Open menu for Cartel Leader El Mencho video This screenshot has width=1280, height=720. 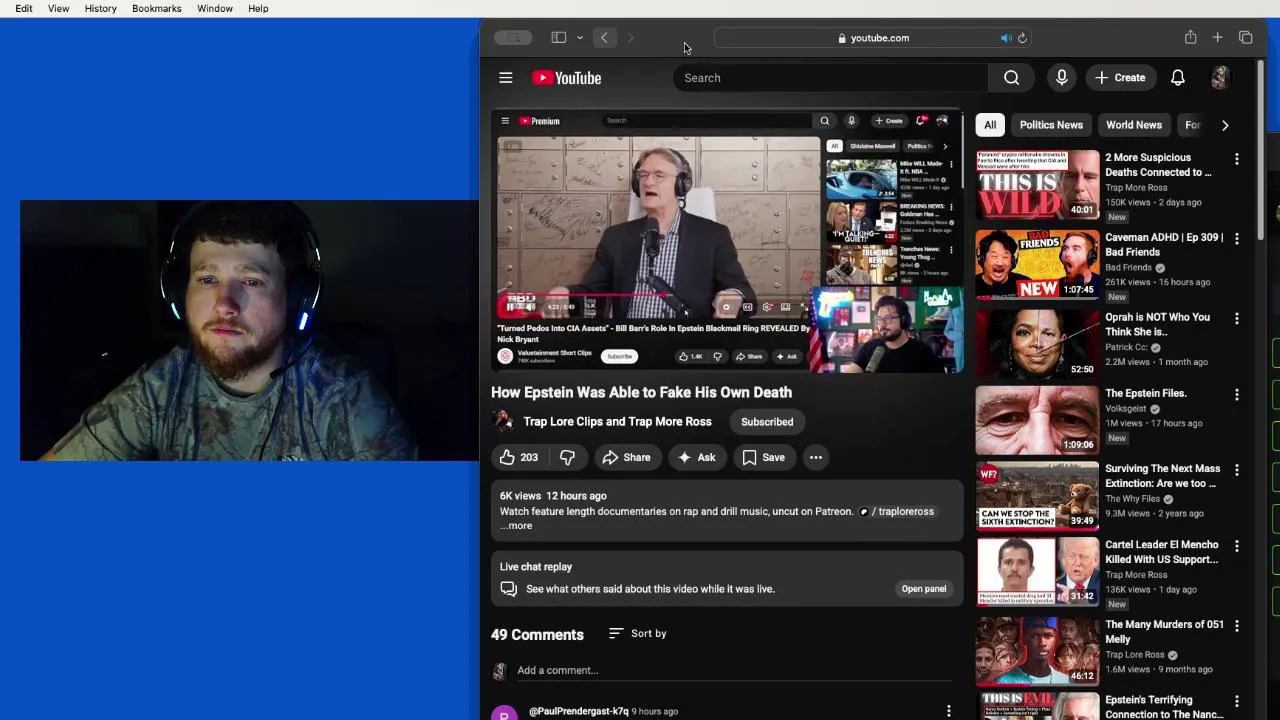pyautogui.click(x=1237, y=546)
